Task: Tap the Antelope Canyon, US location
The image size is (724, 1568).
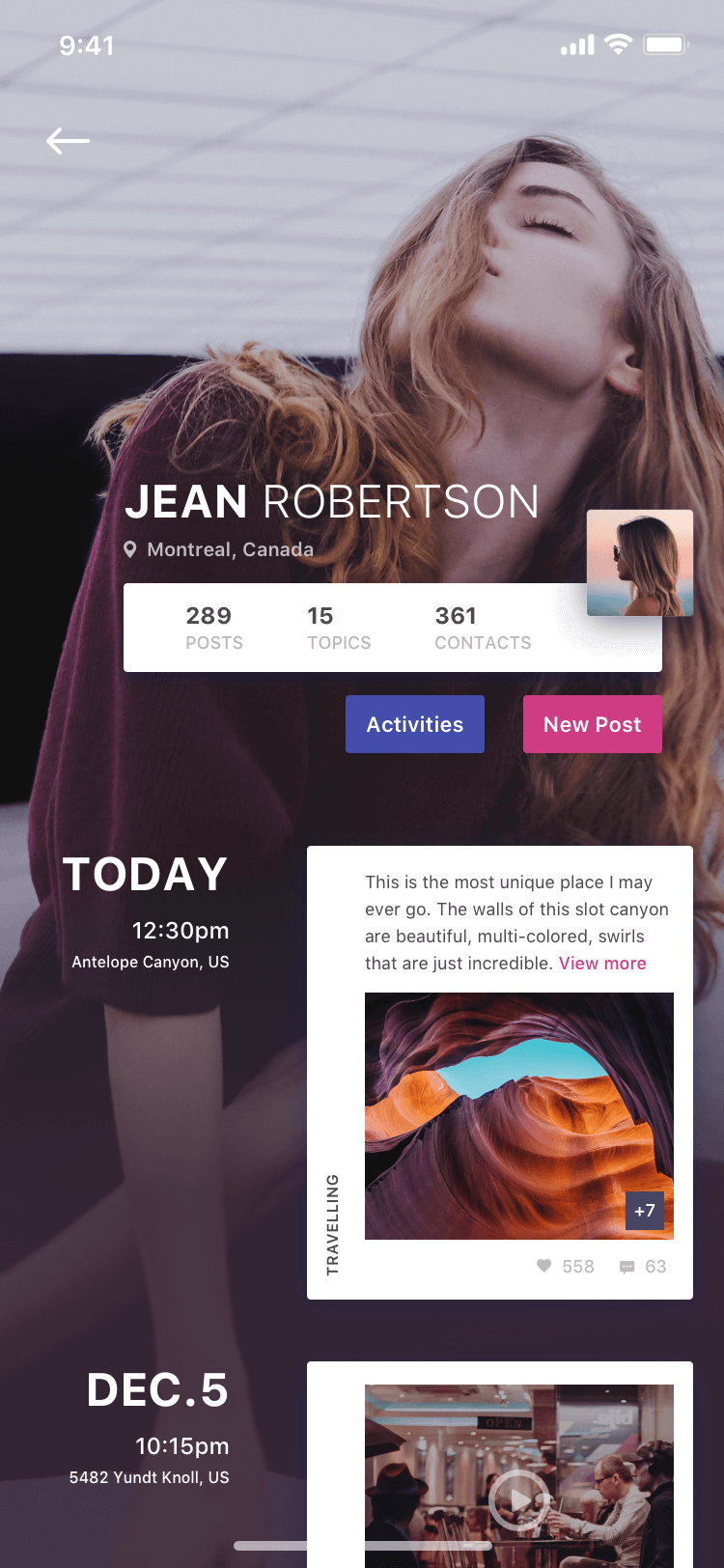Action: tap(151, 962)
